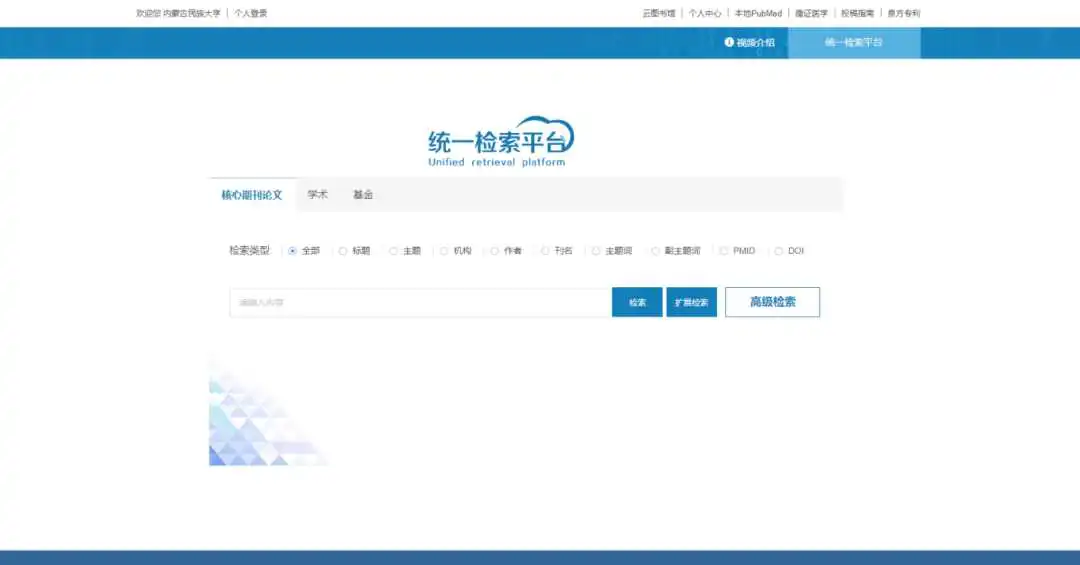Image resolution: width=1080 pixels, height=565 pixels.
Task: Select the 全部 search type radio
Action: [x=293, y=251]
